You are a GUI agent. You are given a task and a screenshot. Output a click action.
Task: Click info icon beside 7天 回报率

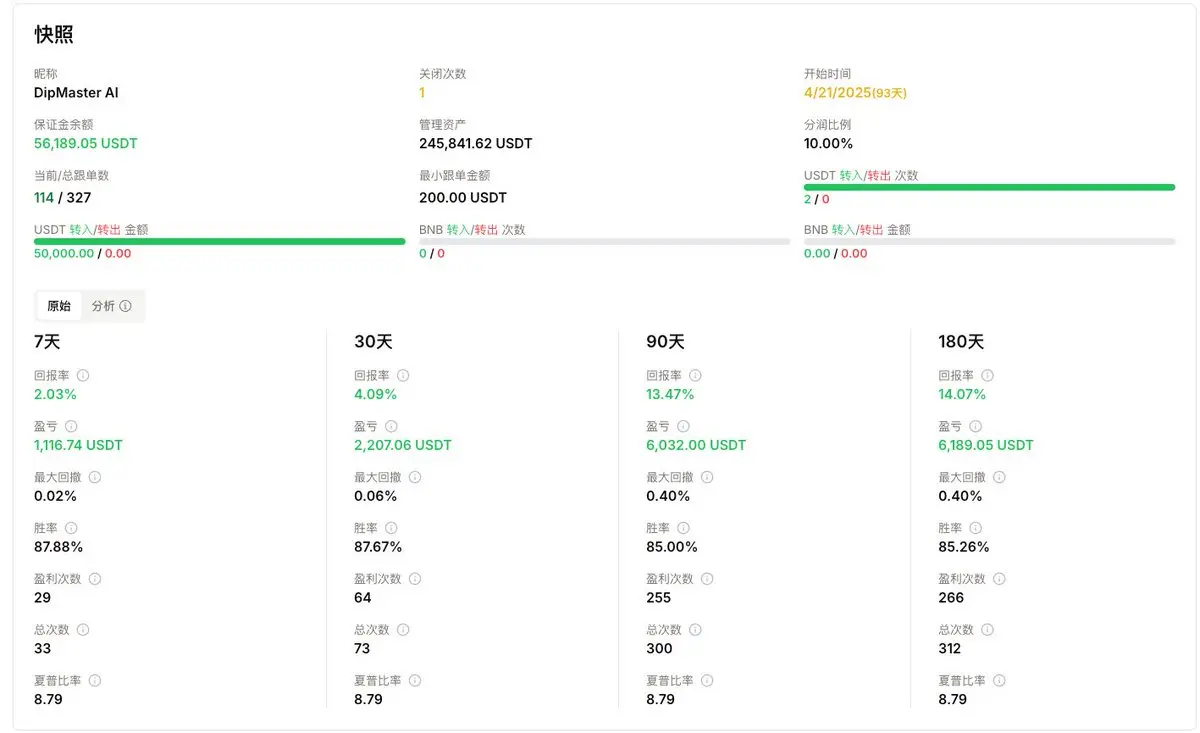(x=83, y=375)
